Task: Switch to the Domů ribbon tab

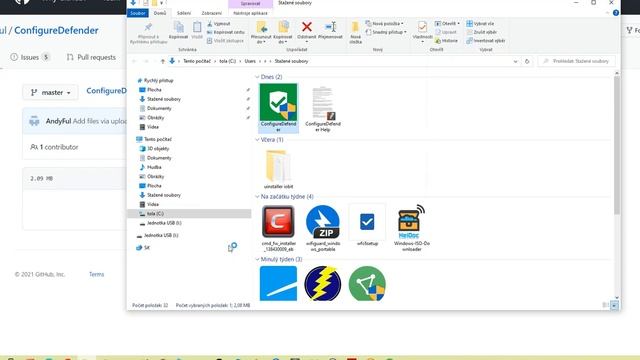Action: 160,13
